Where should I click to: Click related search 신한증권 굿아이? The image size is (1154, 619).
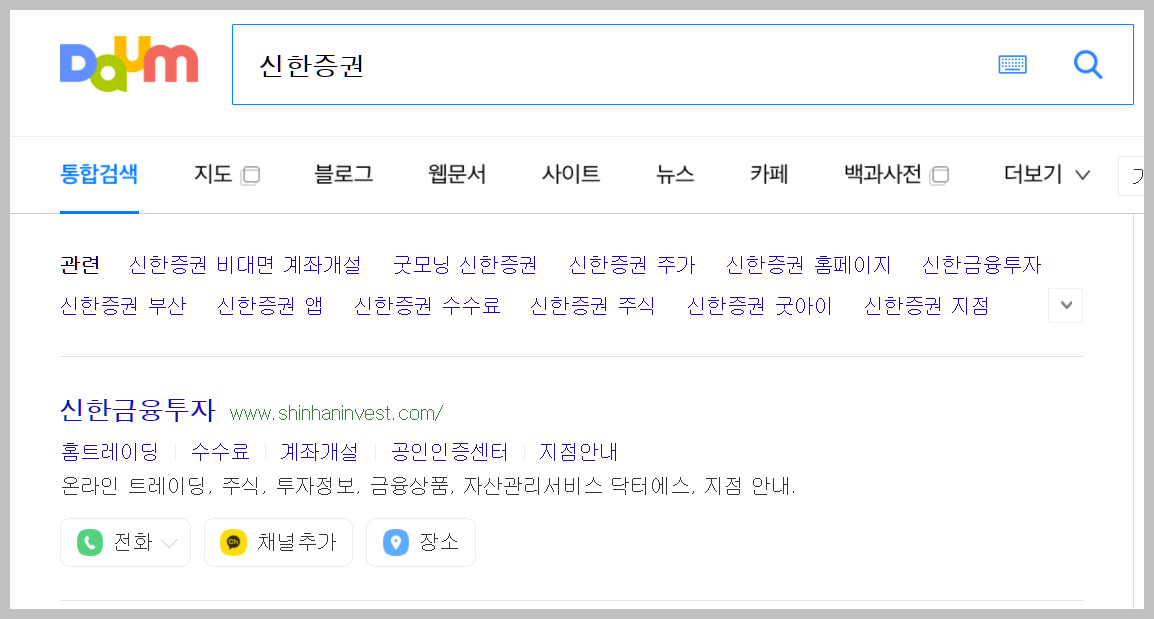click(760, 305)
